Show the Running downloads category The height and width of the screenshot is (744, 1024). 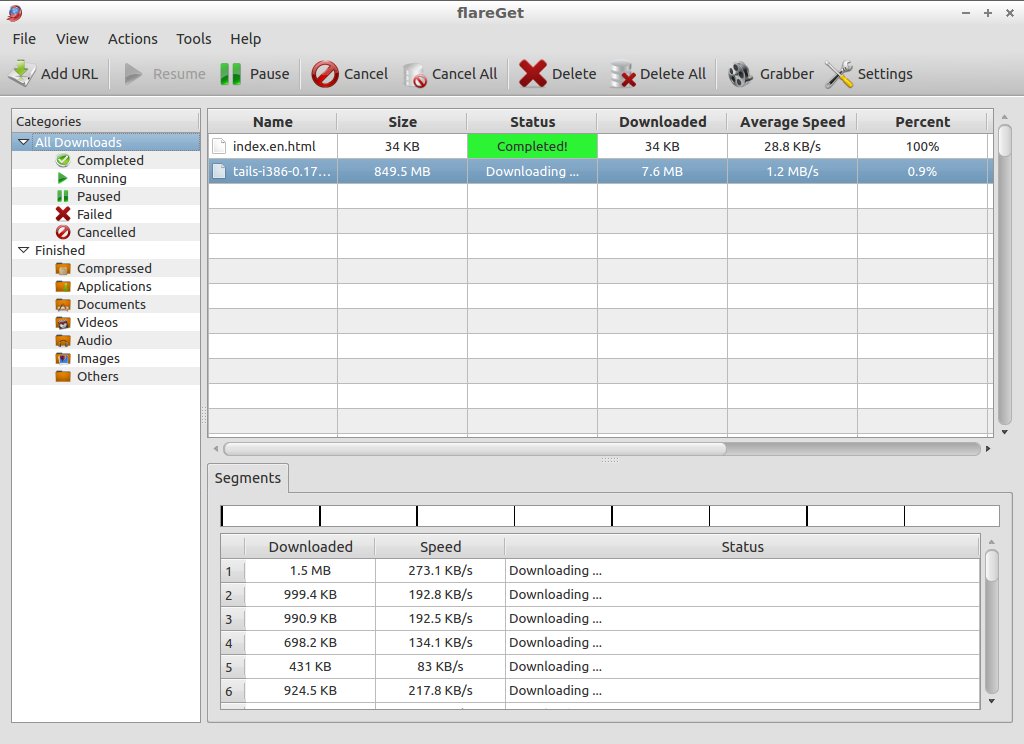101,178
